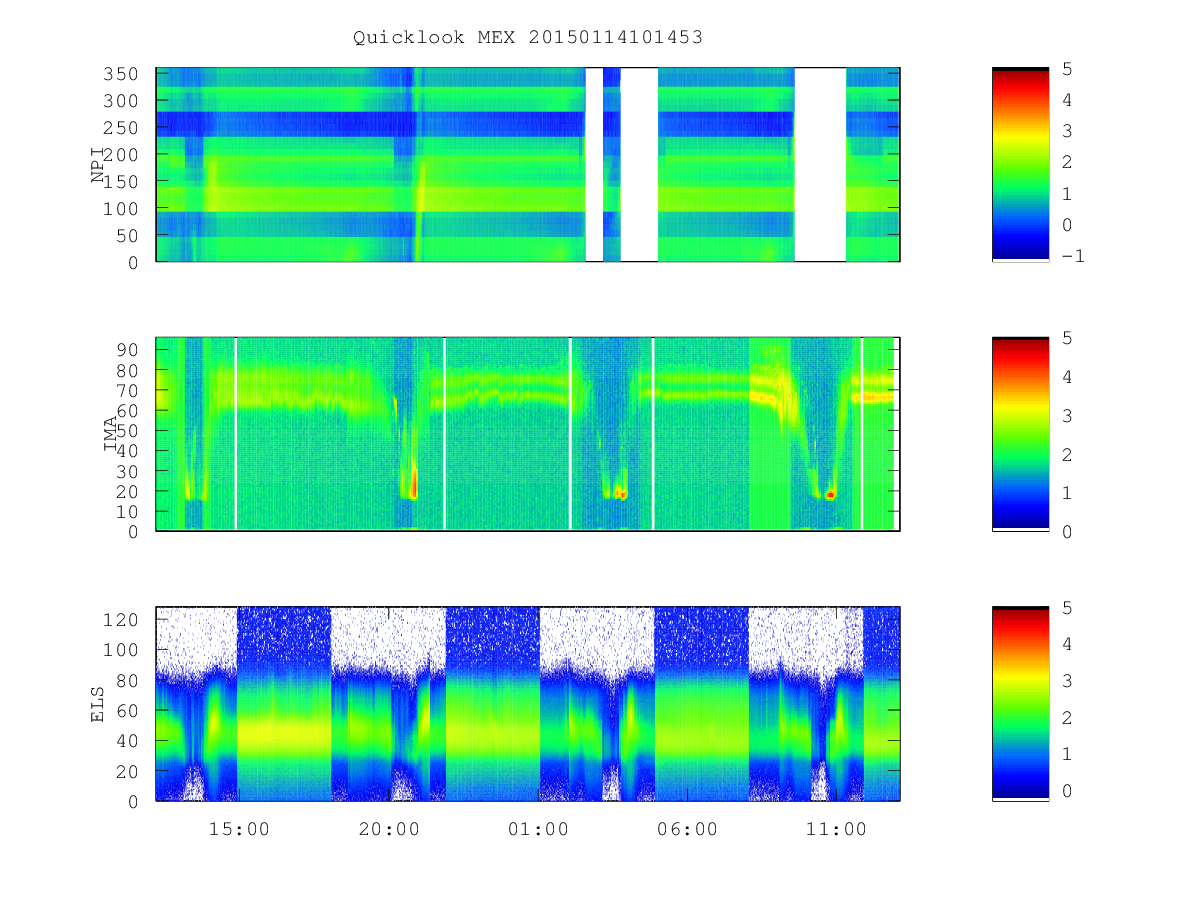Click the 06:00 time axis label
1200x900 pixels.
pos(687,829)
